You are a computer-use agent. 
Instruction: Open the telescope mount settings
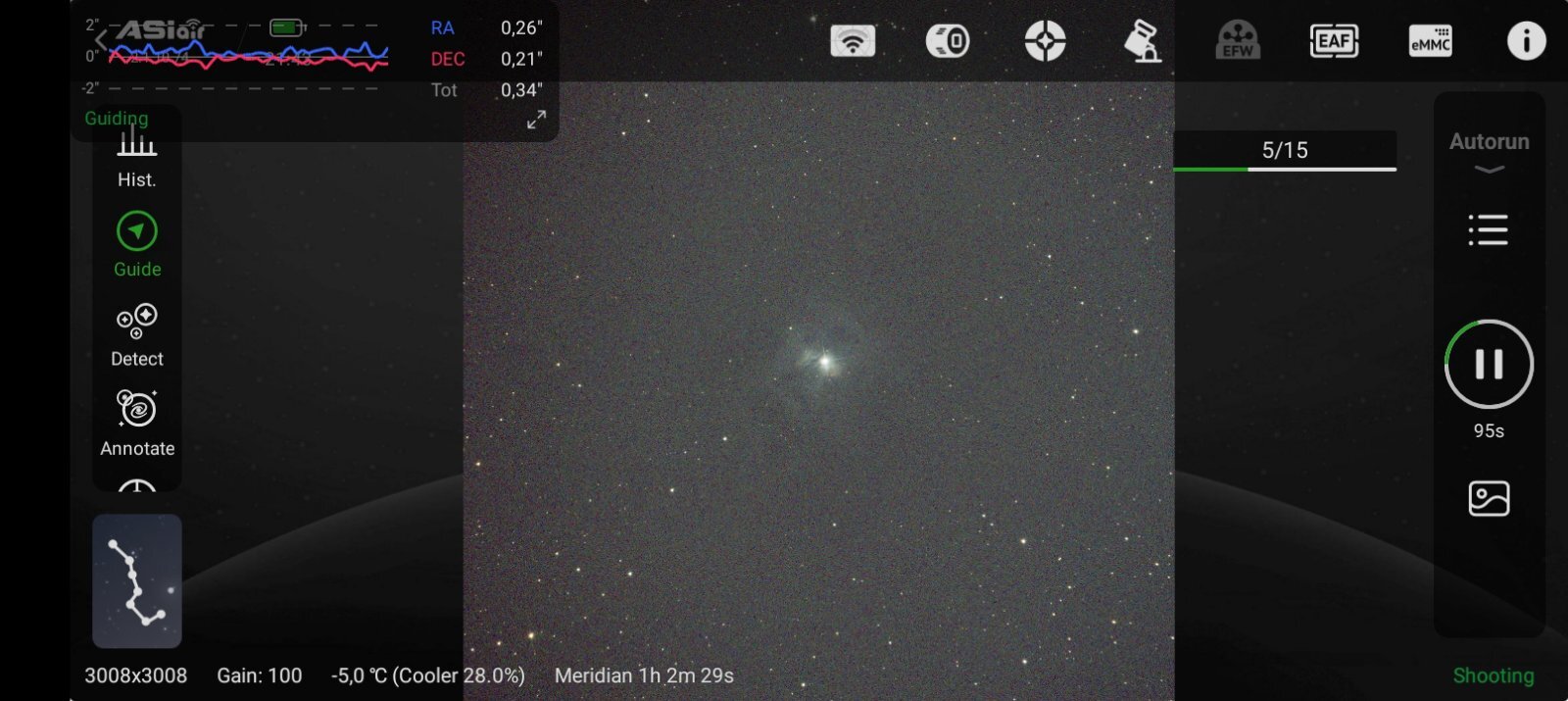click(1142, 41)
